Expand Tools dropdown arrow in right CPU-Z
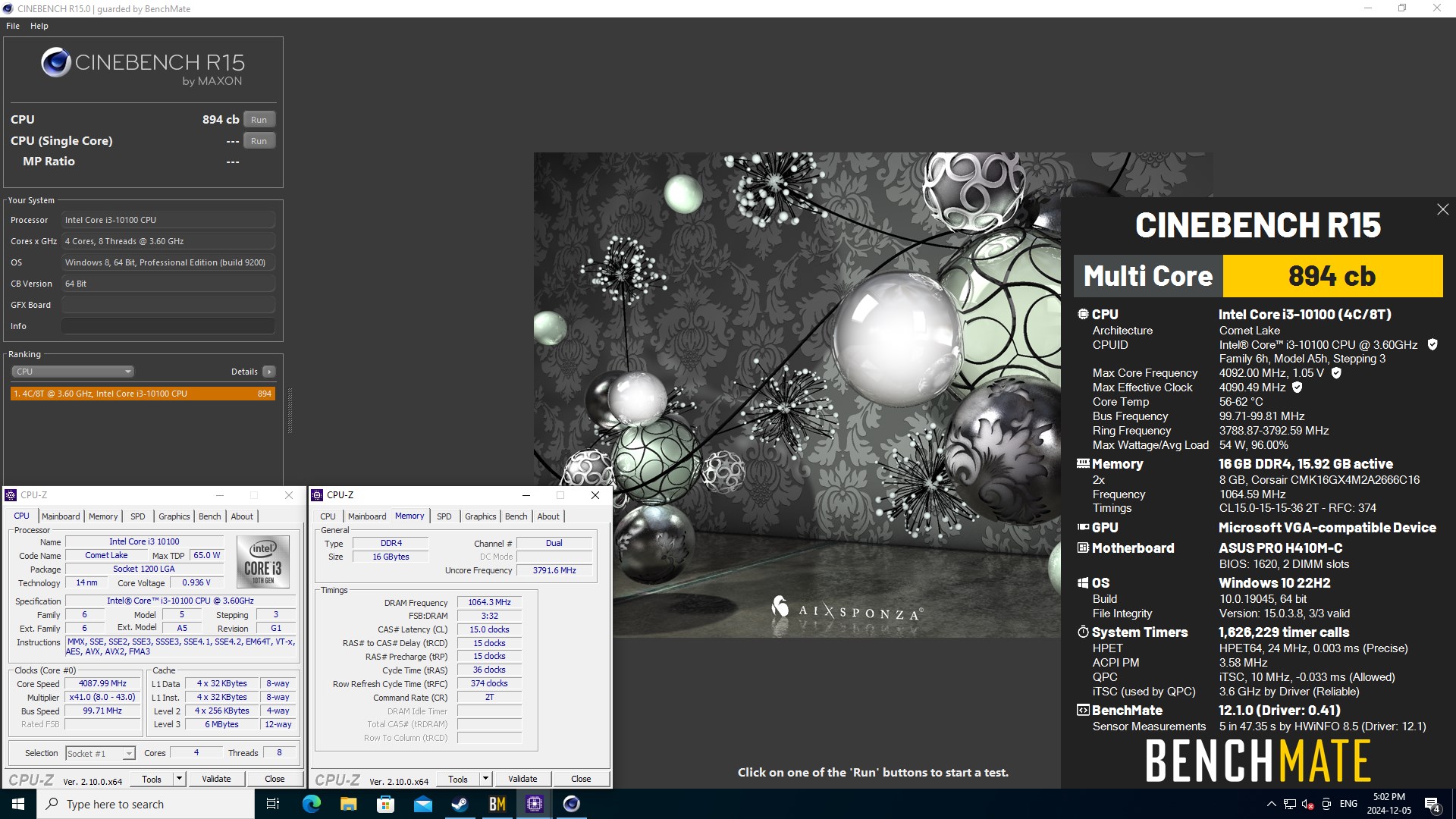Viewport: 1456px width, 819px height. coord(485,779)
